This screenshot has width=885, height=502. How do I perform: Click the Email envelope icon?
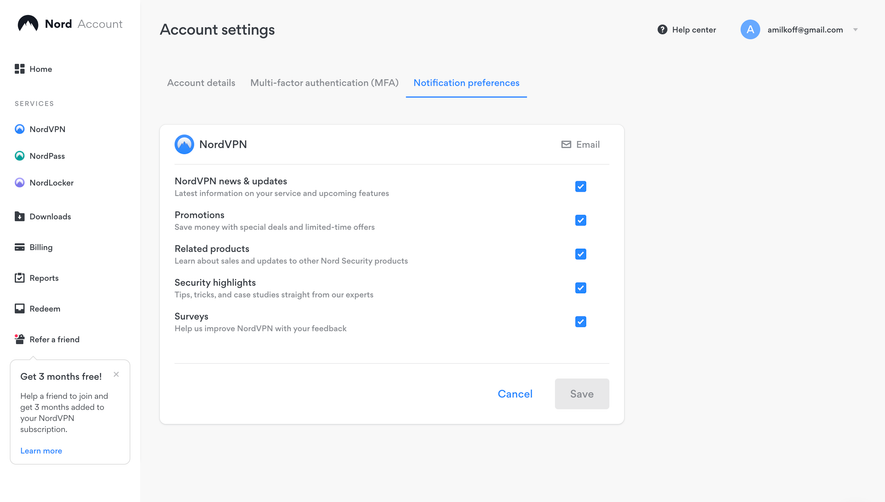click(x=566, y=145)
